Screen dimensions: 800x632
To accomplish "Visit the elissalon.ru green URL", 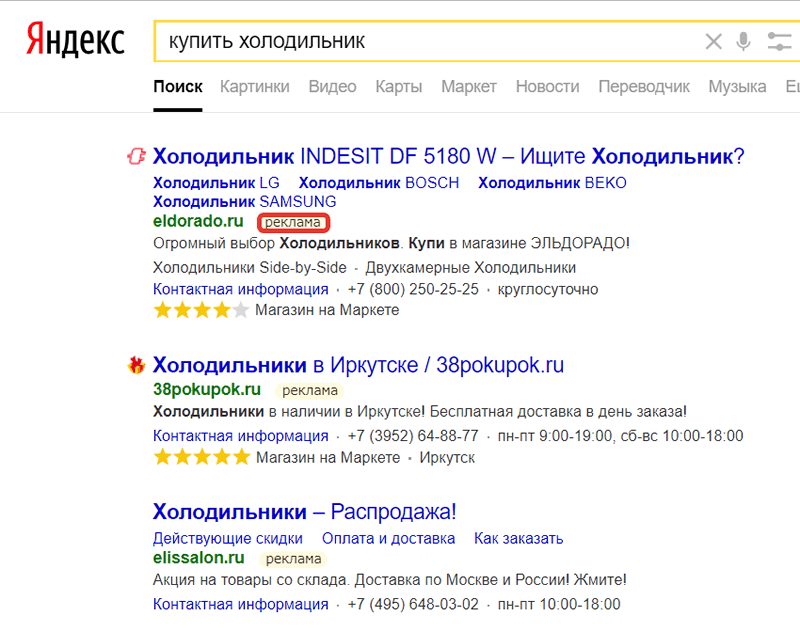I will [x=199, y=558].
